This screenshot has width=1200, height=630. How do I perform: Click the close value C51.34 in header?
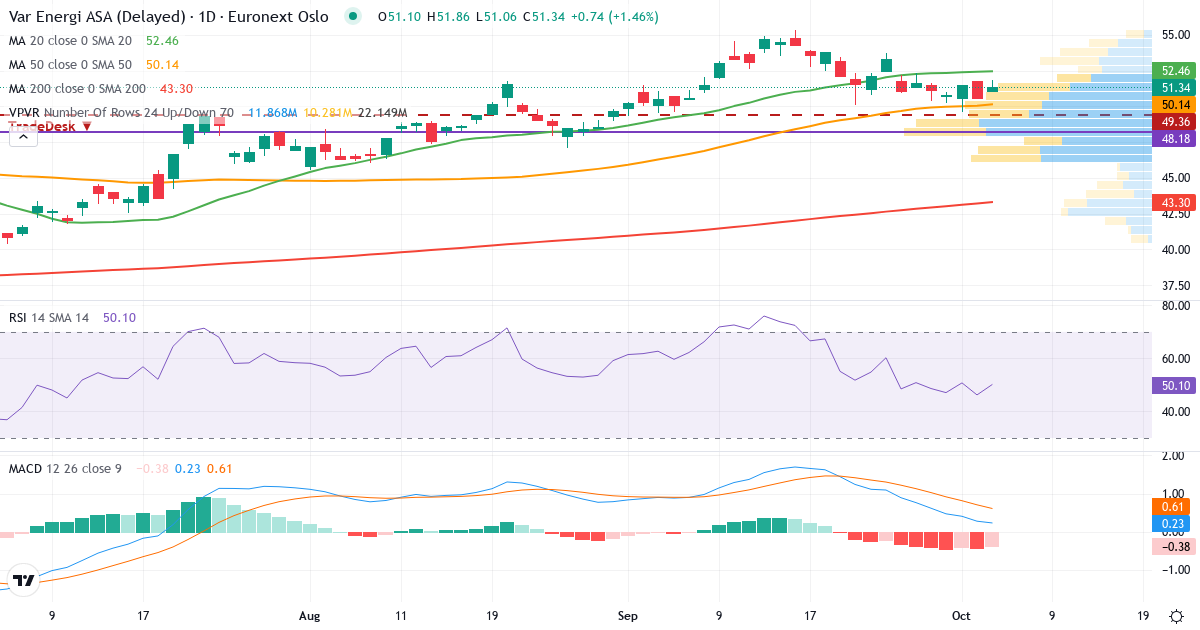(545, 17)
